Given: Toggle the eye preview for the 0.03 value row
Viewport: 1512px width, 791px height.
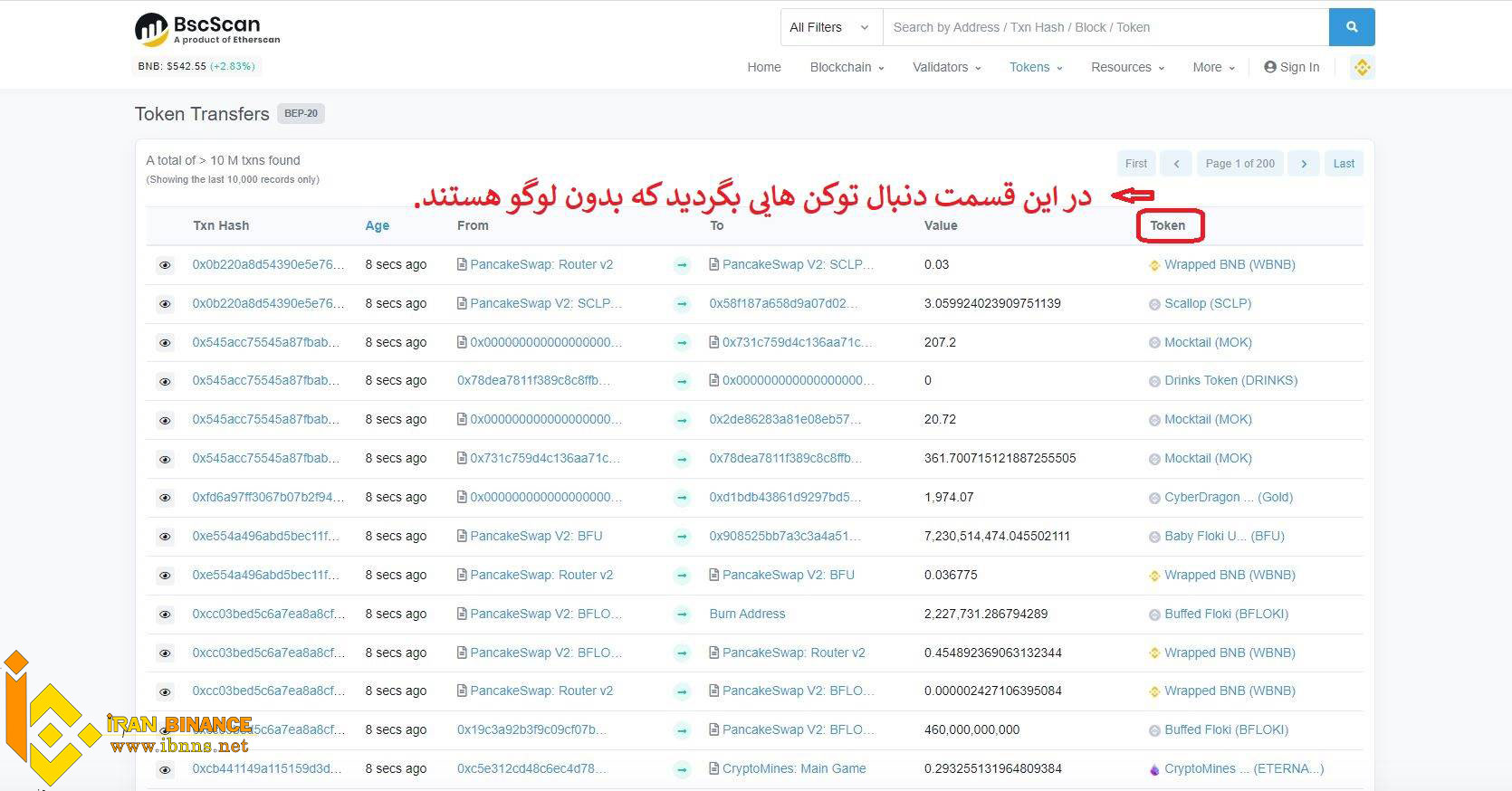Looking at the screenshot, I should [165, 265].
